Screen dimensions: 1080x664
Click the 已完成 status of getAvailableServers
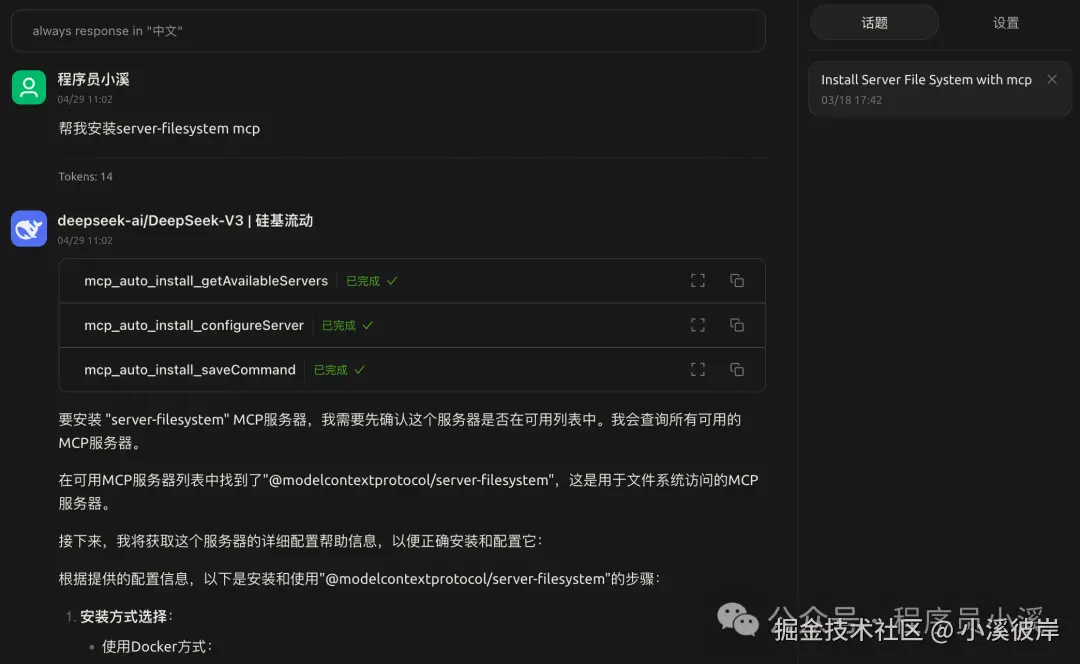tap(371, 281)
